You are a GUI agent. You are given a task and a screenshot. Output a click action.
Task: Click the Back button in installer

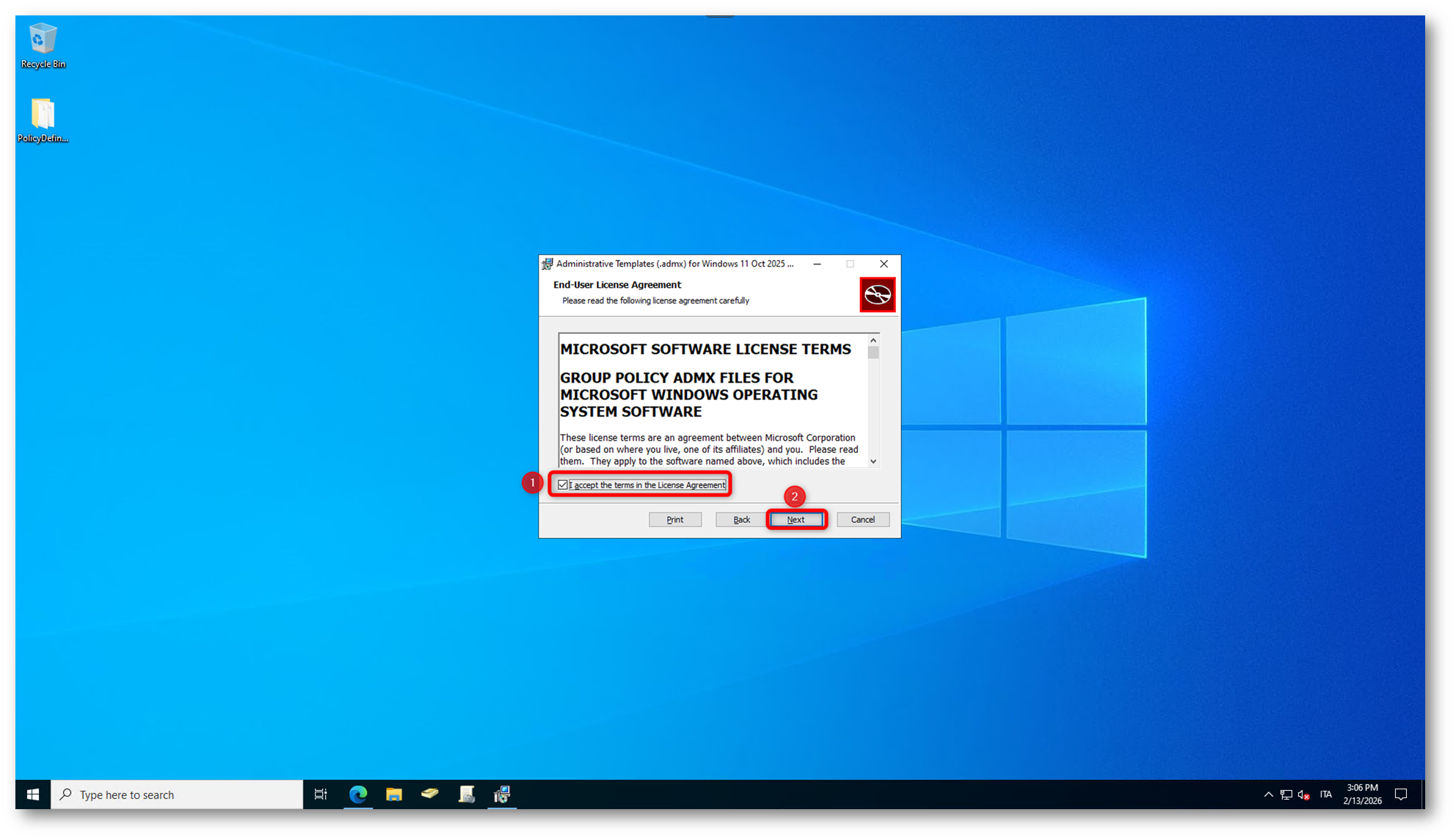741,520
